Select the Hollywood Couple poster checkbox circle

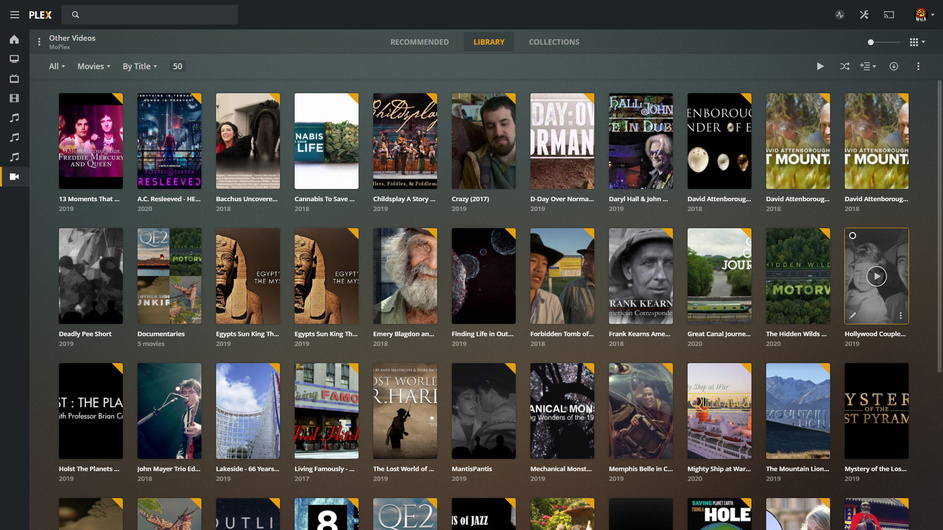[x=852, y=236]
